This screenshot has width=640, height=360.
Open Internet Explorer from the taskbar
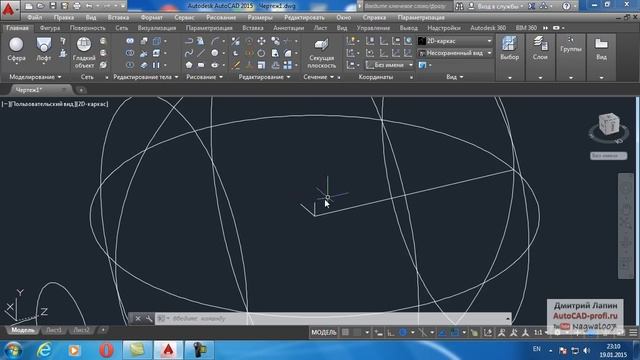click(44, 350)
